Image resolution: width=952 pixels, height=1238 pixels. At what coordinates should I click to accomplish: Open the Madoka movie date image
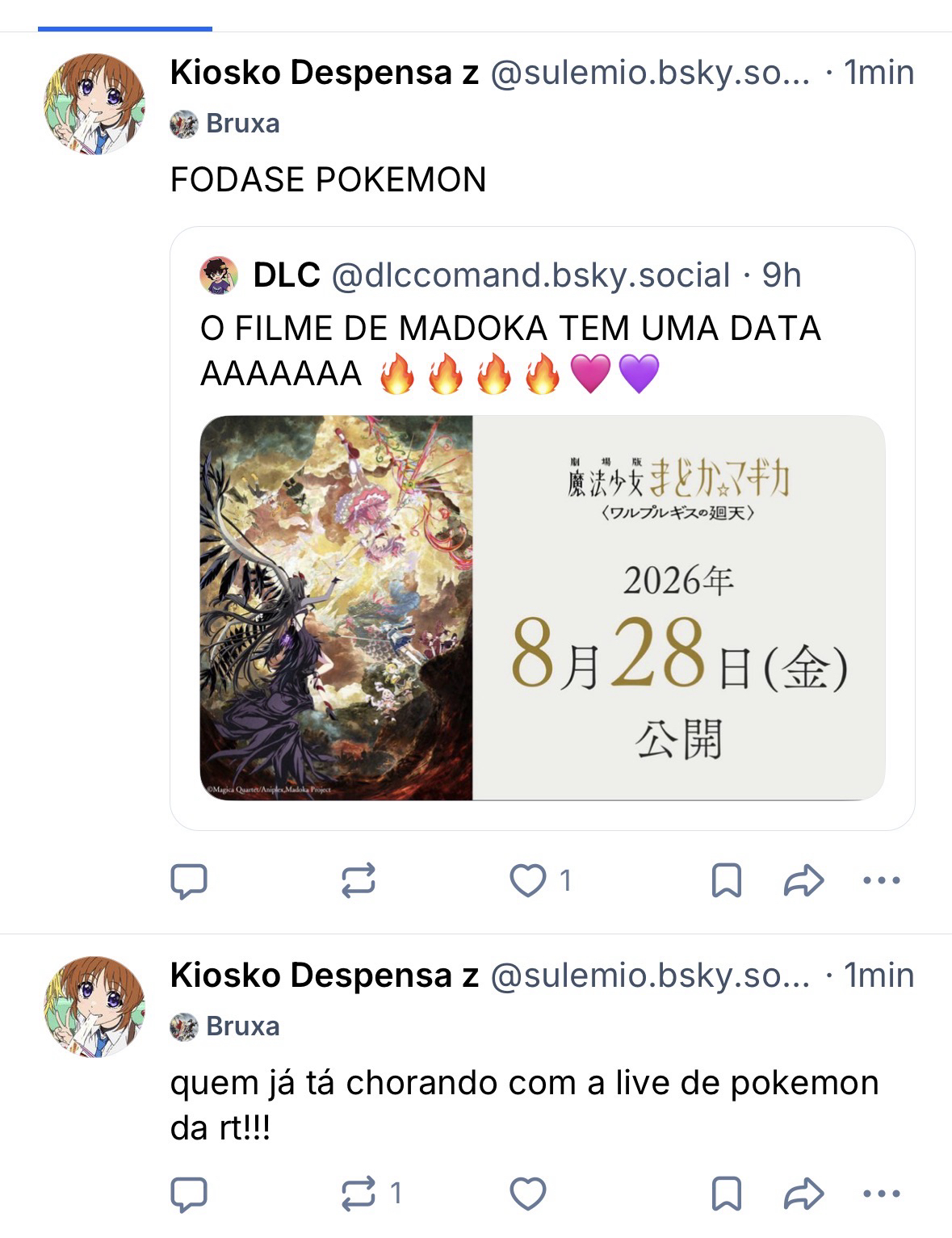543,608
